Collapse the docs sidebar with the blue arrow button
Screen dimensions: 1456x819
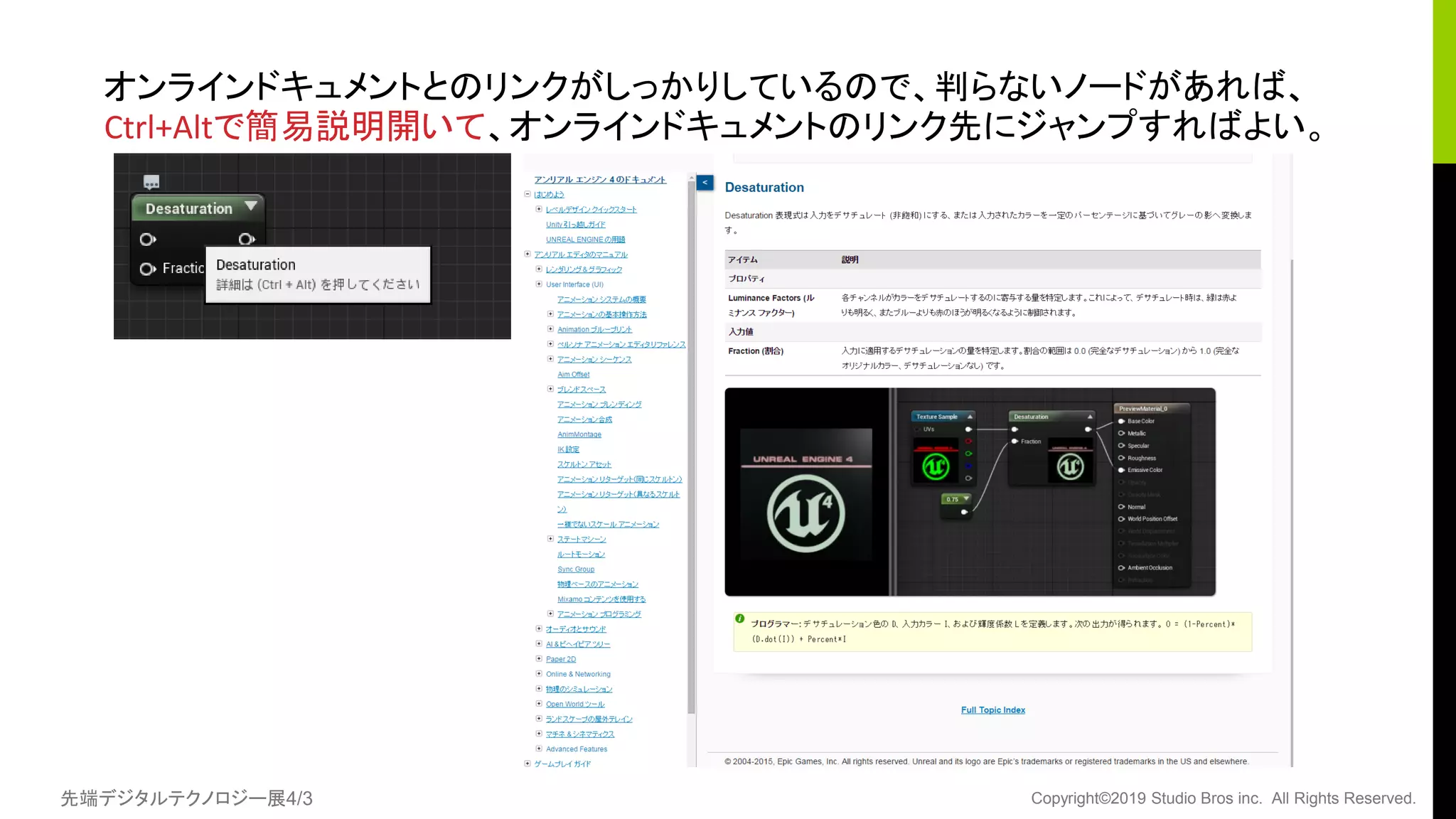coord(705,183)
